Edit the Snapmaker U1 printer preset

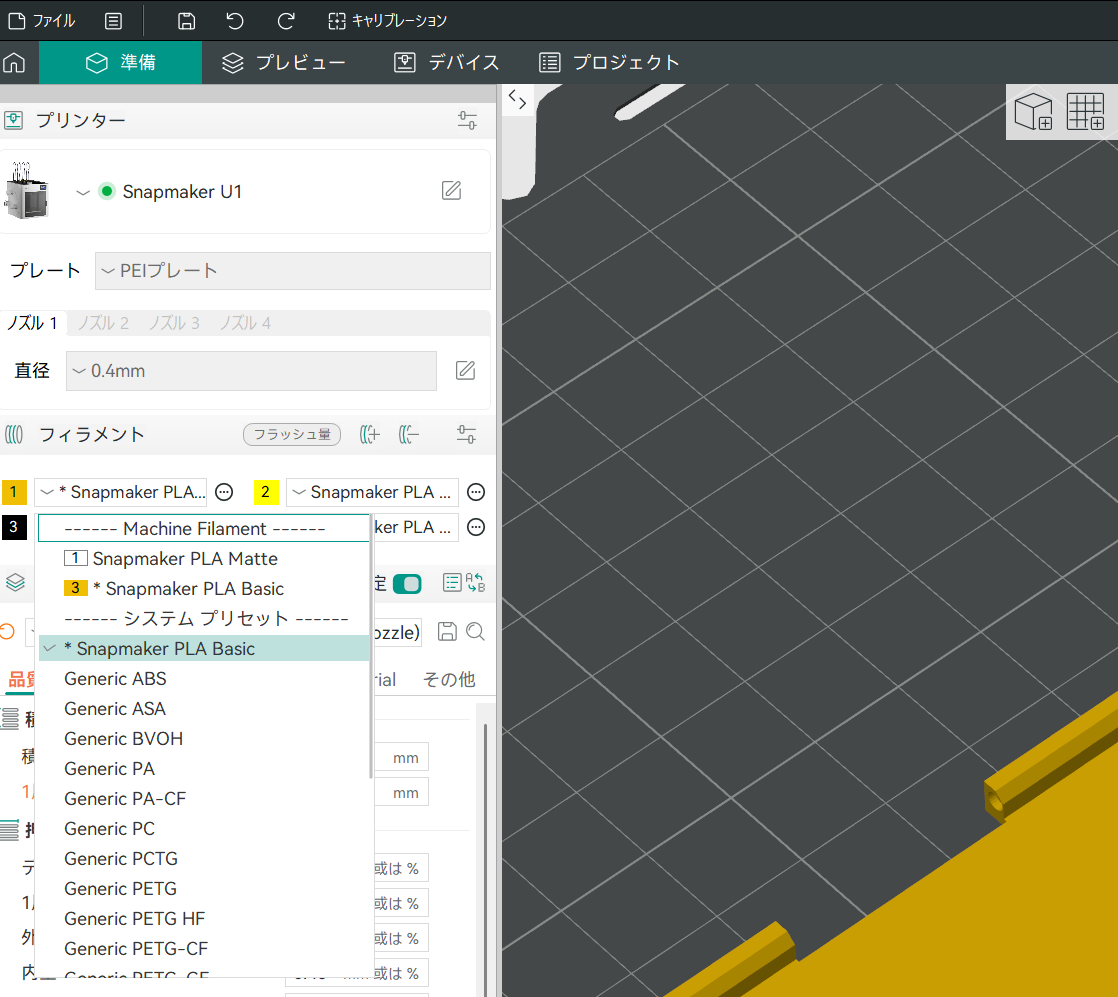(x=451, y=191)
